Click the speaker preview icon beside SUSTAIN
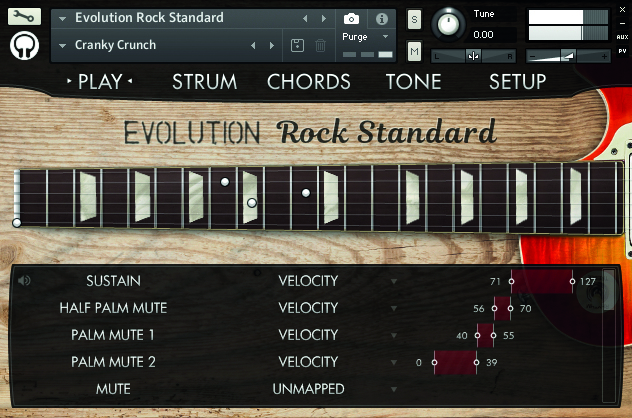This screenshot has width=632, height=418. [x=24, y=280]
